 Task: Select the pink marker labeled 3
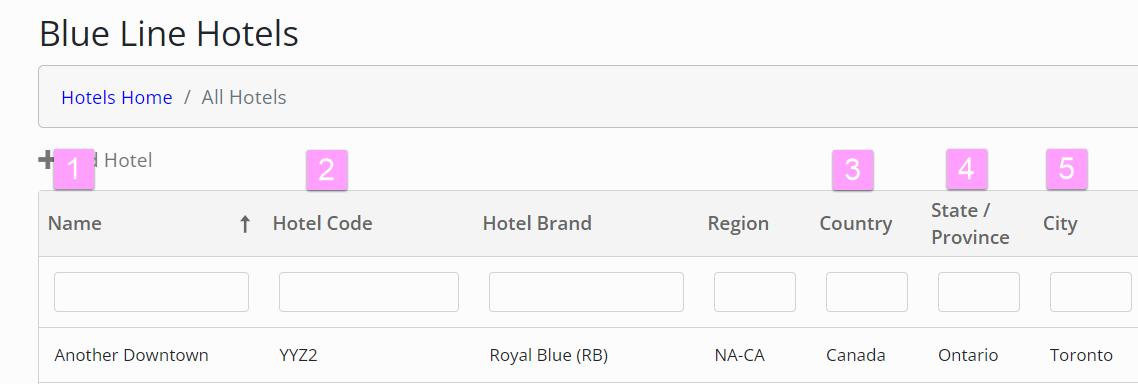(x=853, y=170)
